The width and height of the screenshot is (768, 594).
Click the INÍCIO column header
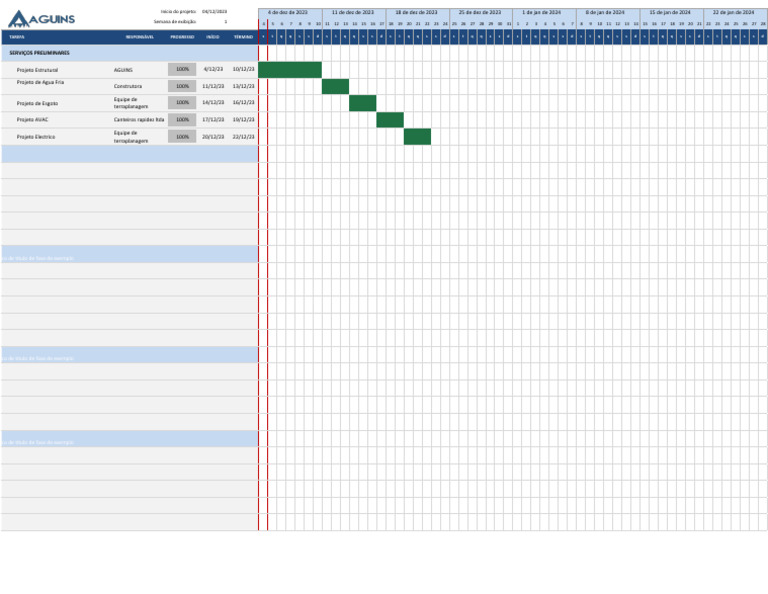[x=213, y=37]
